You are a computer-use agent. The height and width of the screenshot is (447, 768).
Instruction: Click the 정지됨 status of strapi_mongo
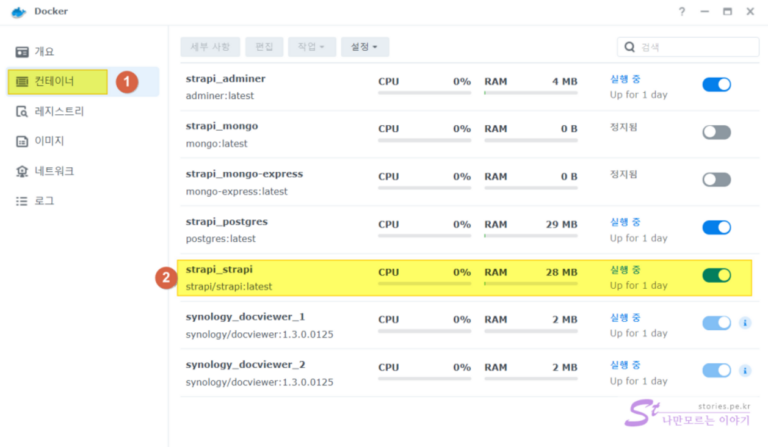coord(623,127)
